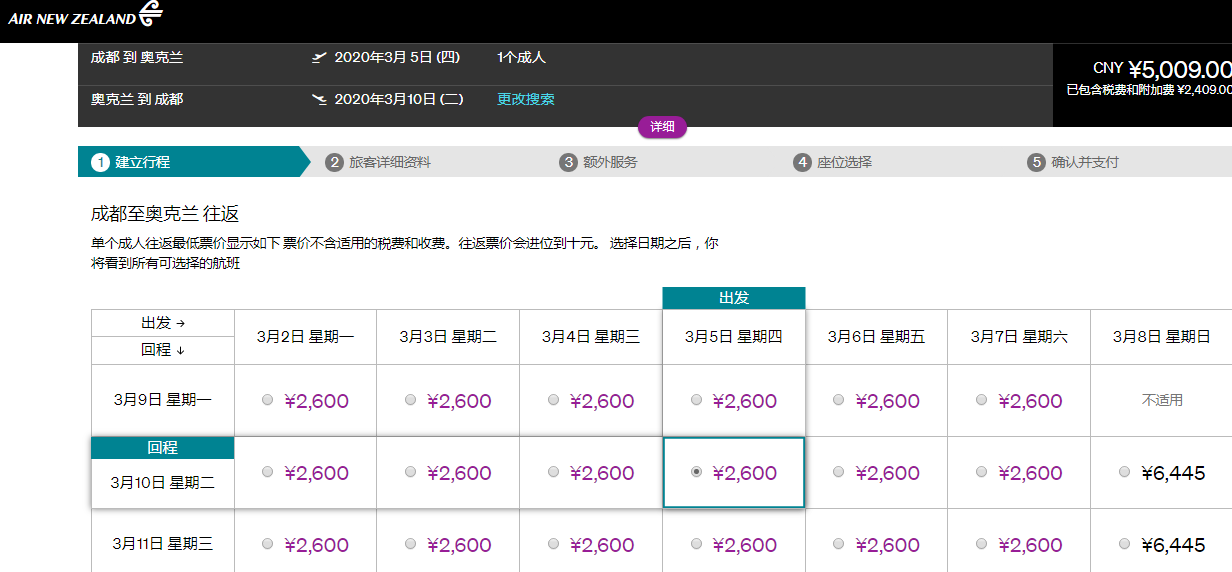Select 3月2日 departure with 3月9日 return fare

click(267, 400)
